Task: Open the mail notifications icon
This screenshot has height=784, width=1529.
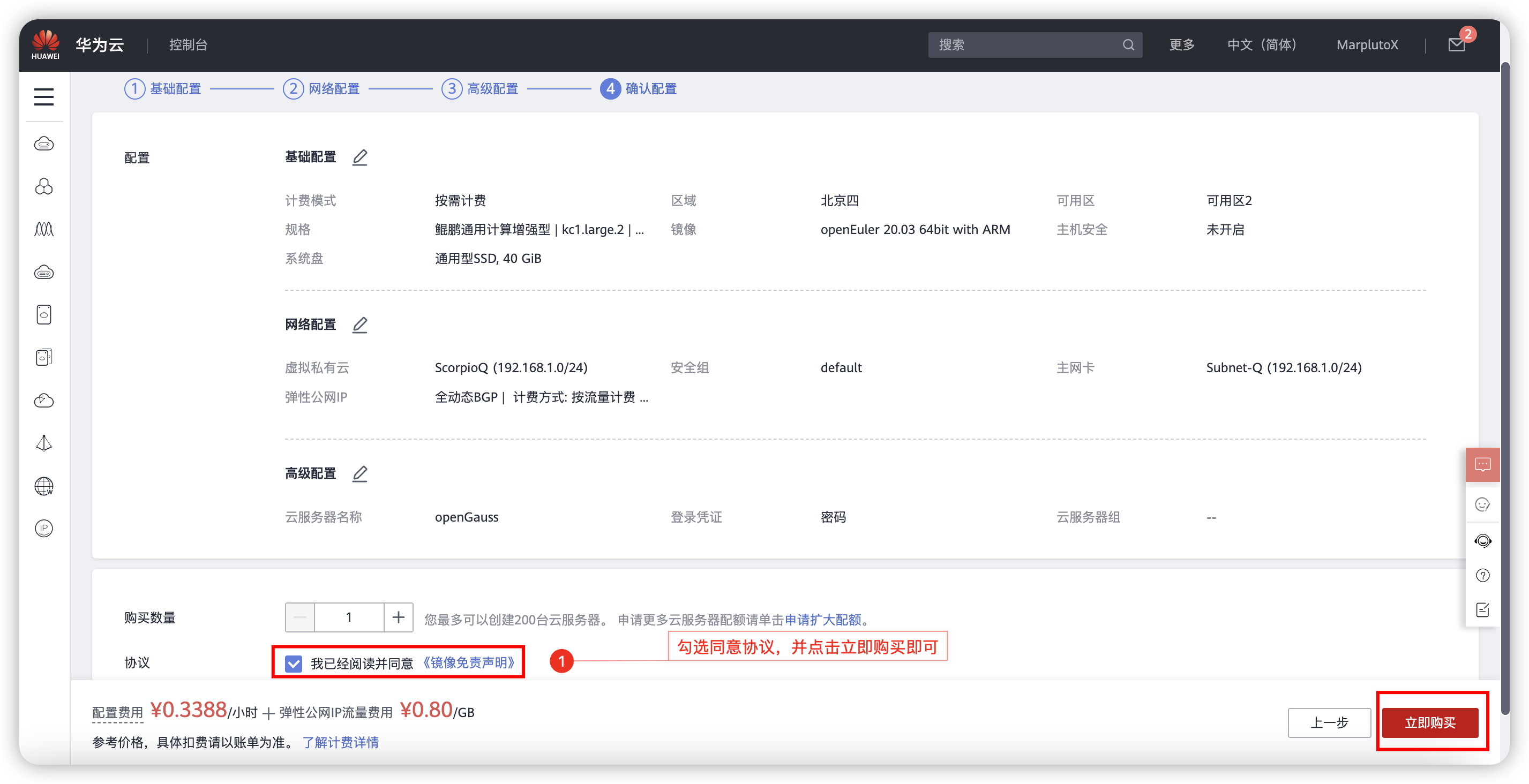Action: tap(1457, 45)
